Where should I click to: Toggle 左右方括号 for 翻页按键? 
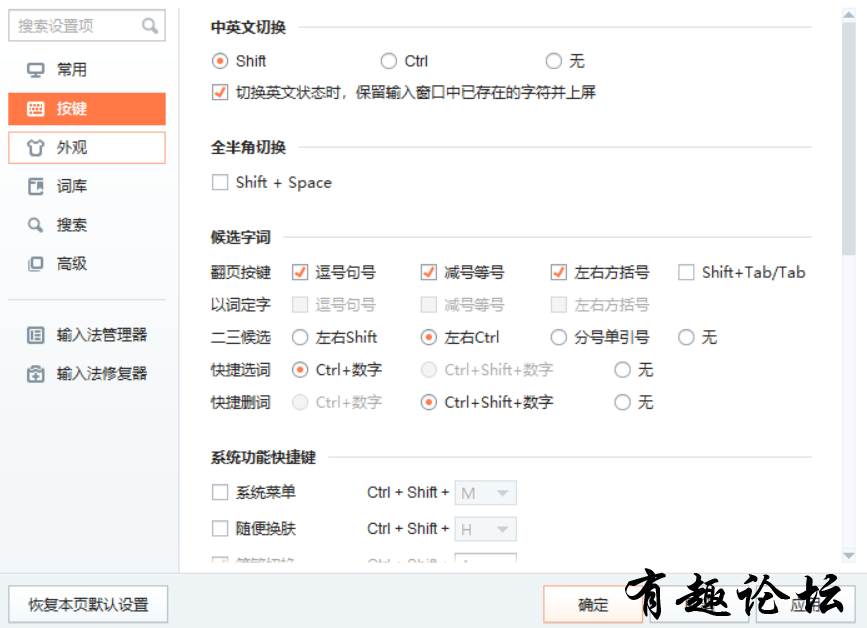(x=558, y=272)
